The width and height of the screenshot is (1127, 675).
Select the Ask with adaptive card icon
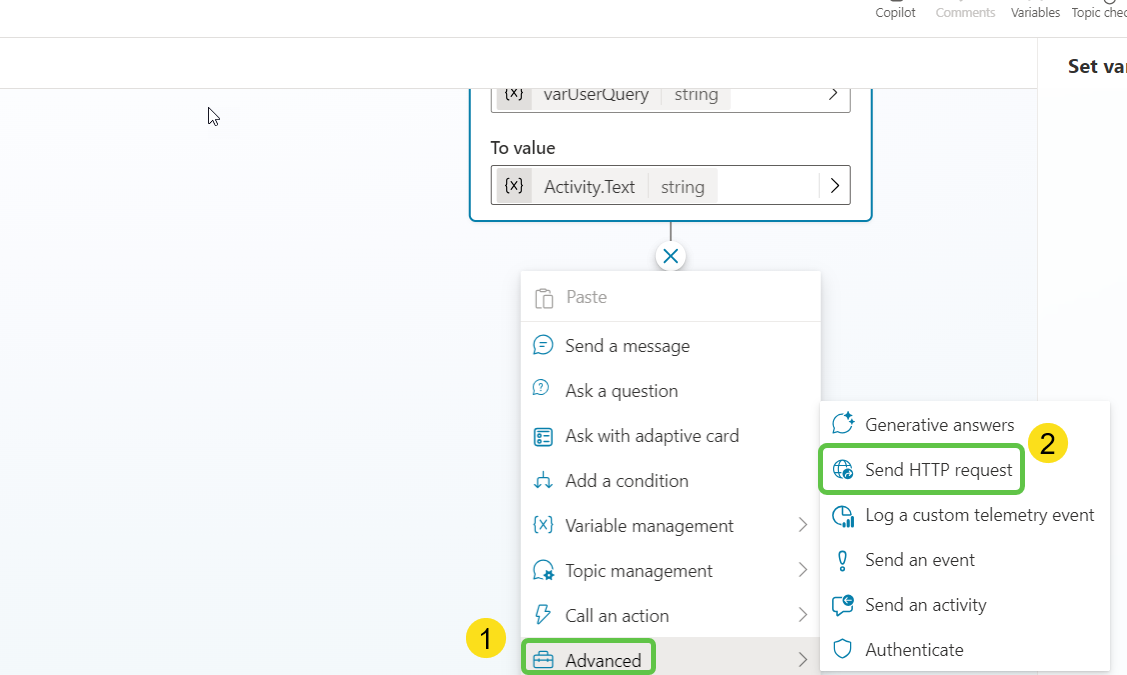click(x=543, y=435)
